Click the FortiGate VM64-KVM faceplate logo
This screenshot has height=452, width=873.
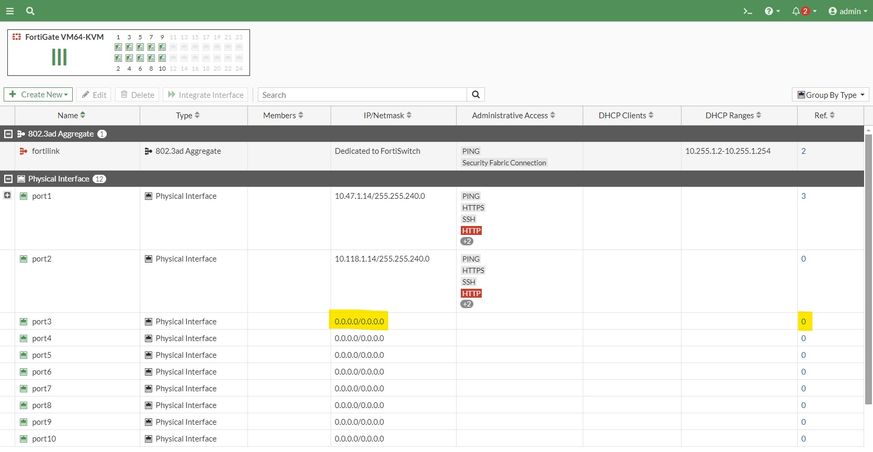tap(16, 37)
